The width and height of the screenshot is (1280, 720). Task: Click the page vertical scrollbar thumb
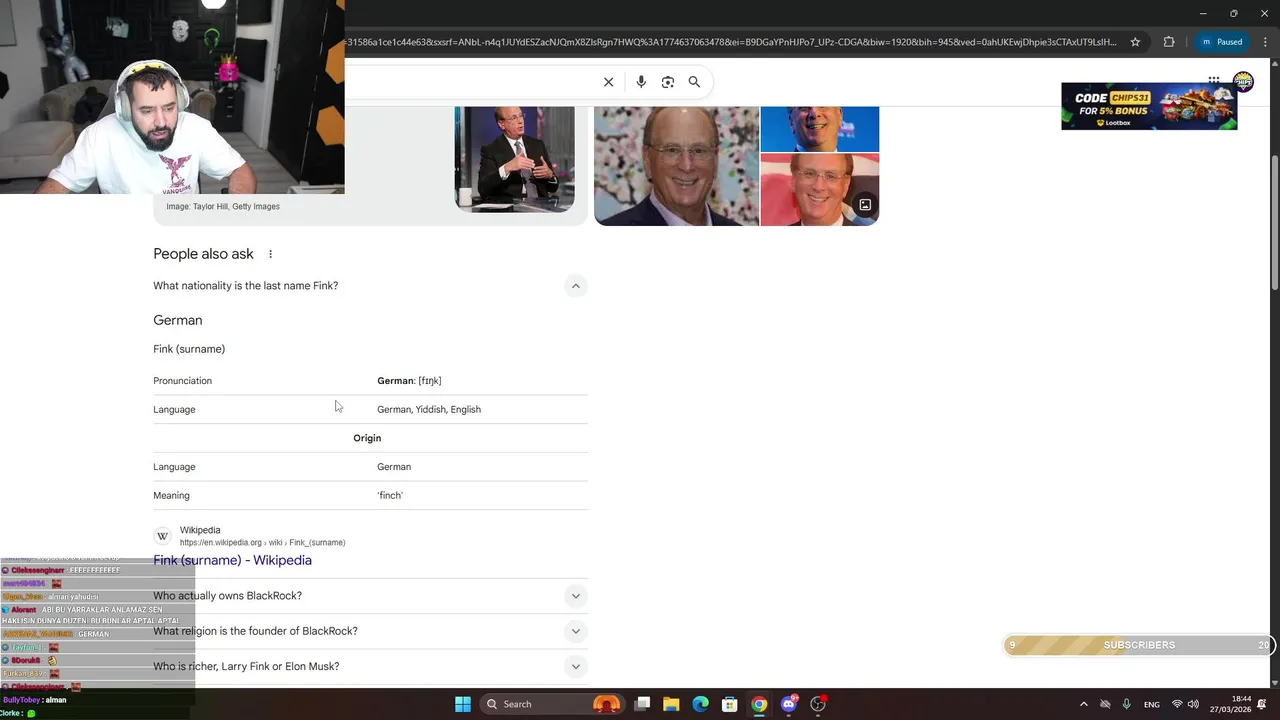coord(1274,222)
